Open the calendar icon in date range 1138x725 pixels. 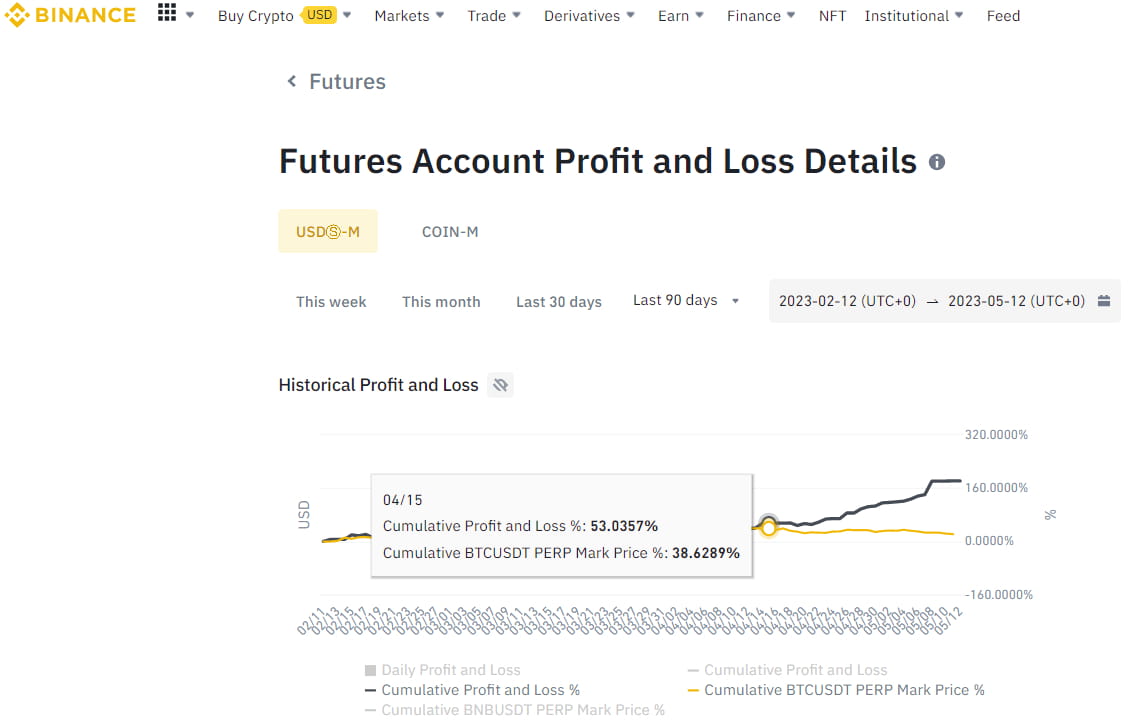click(1104, 301)
